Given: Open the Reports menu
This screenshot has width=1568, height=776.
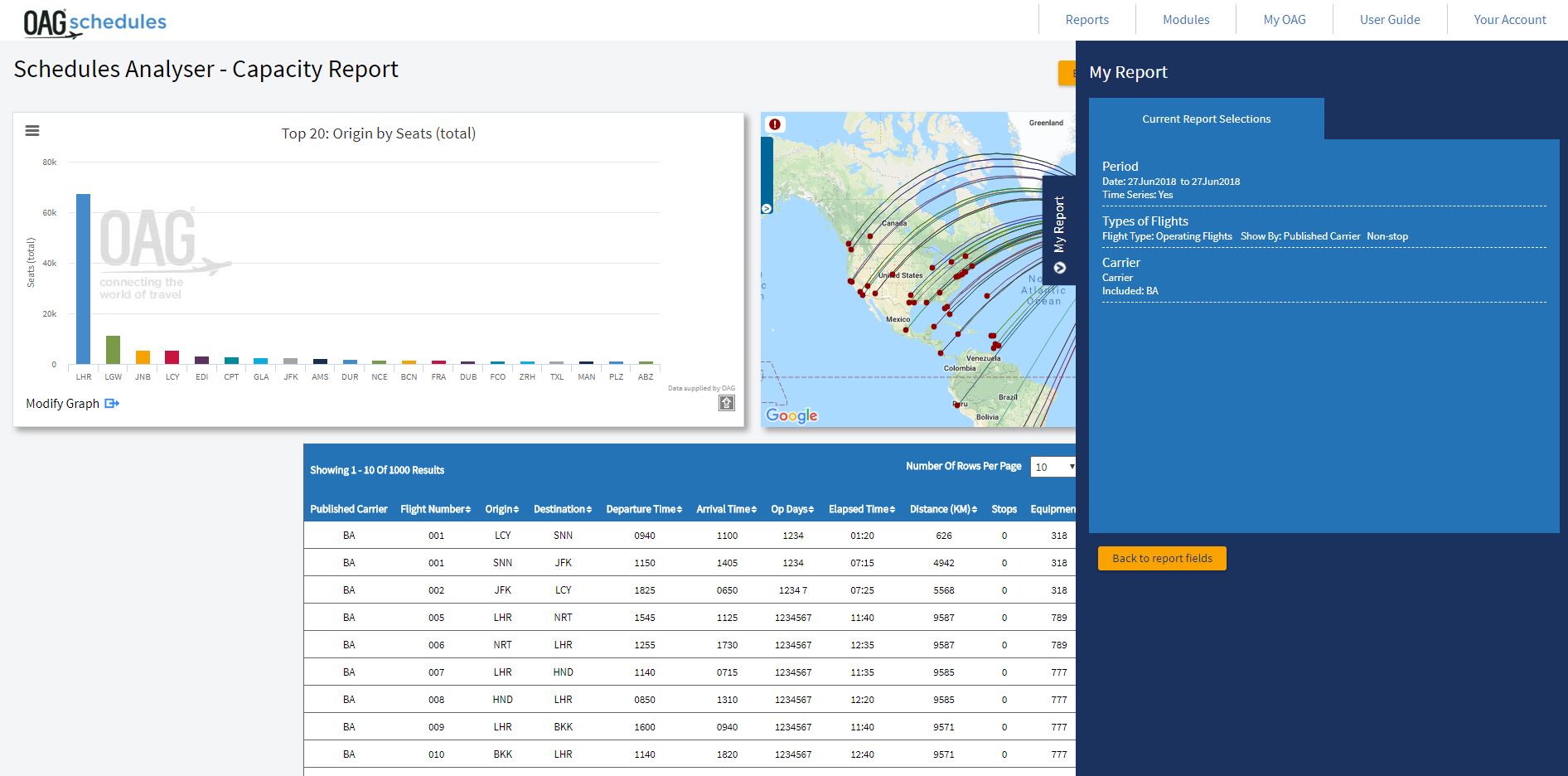Looking at the screenshot, I should [x=1086, y=20].
